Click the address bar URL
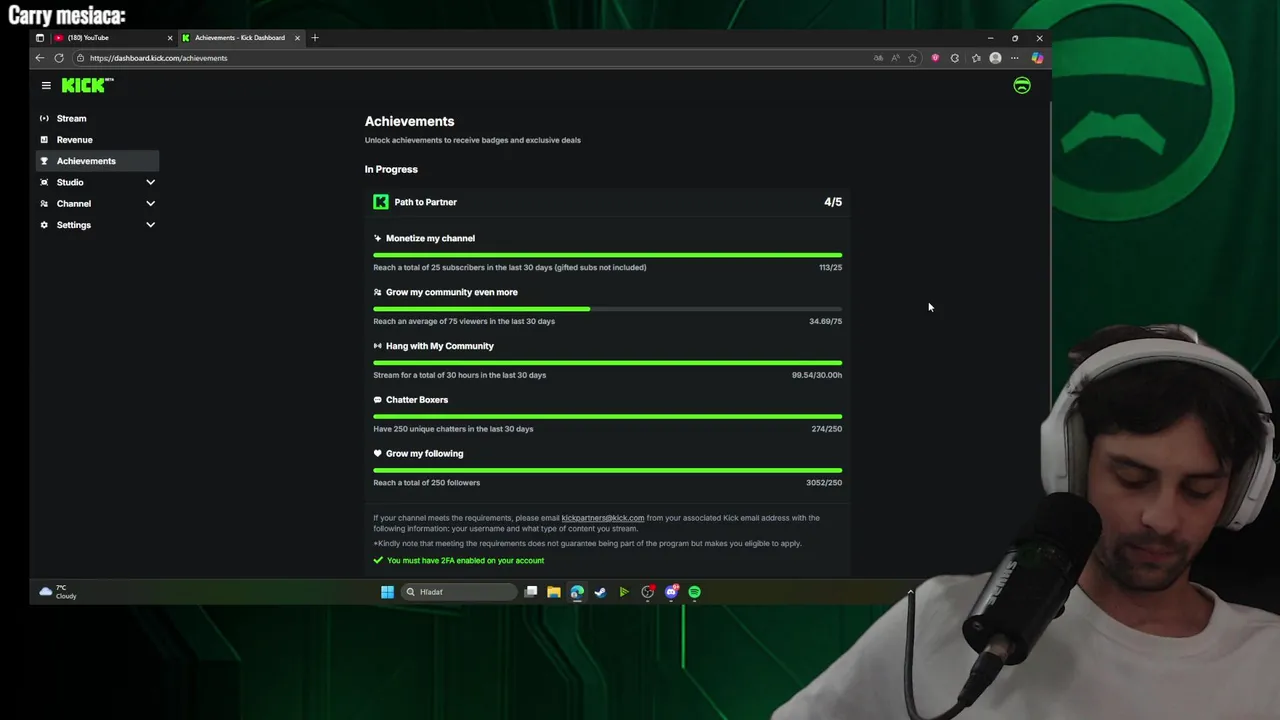This screenshot has width=1280, height=720. point(158,58)
